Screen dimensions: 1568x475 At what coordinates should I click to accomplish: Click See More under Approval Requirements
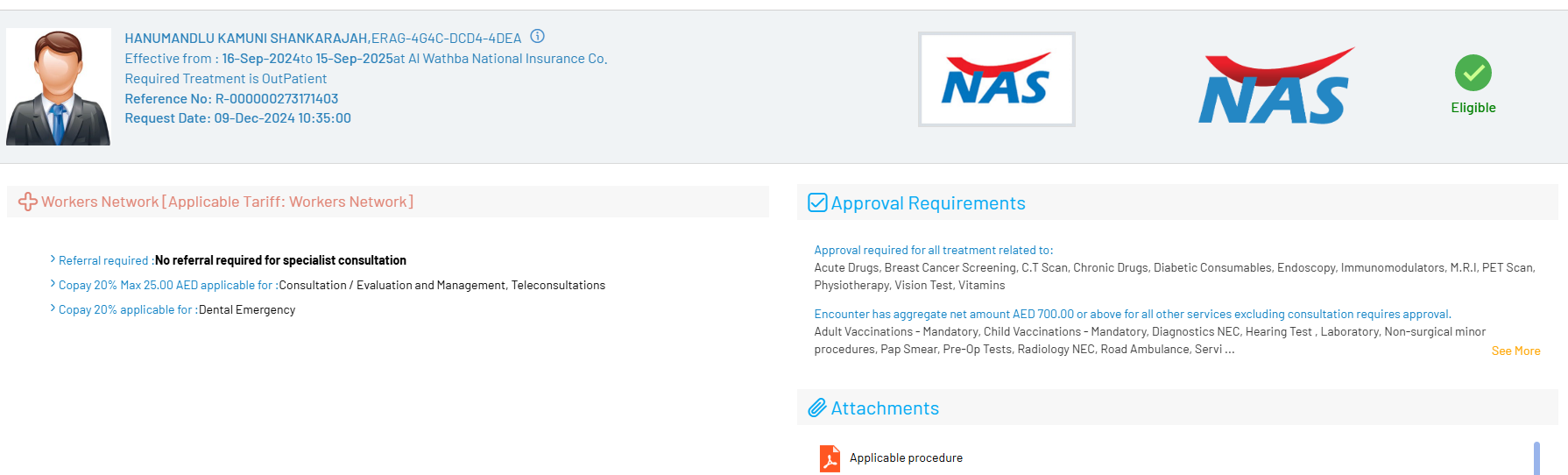1515,351
